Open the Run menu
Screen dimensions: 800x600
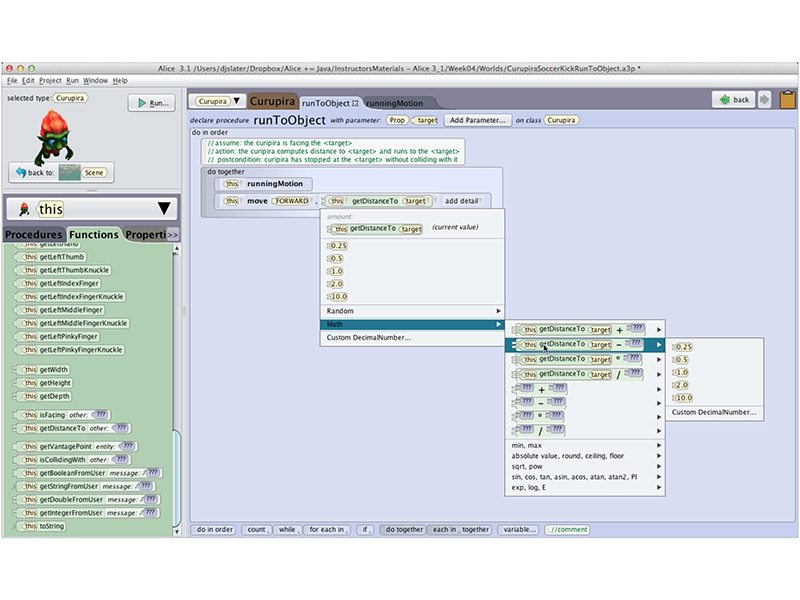[x=72, y=81]
